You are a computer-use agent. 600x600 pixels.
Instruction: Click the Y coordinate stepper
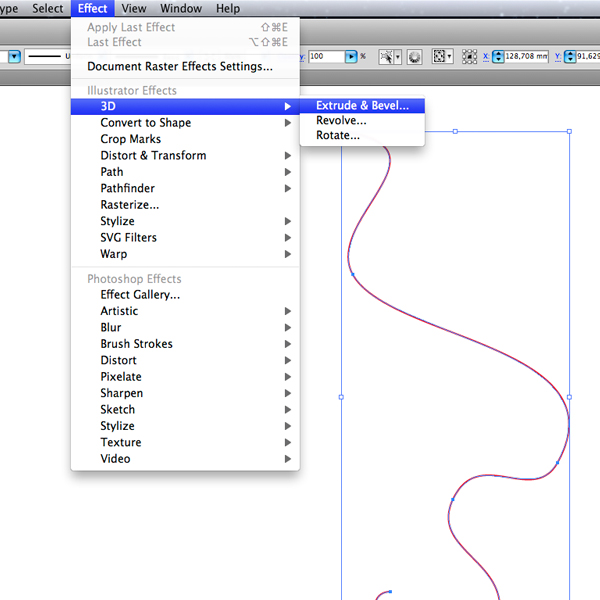pyautogui.click(x=570, y=57)
